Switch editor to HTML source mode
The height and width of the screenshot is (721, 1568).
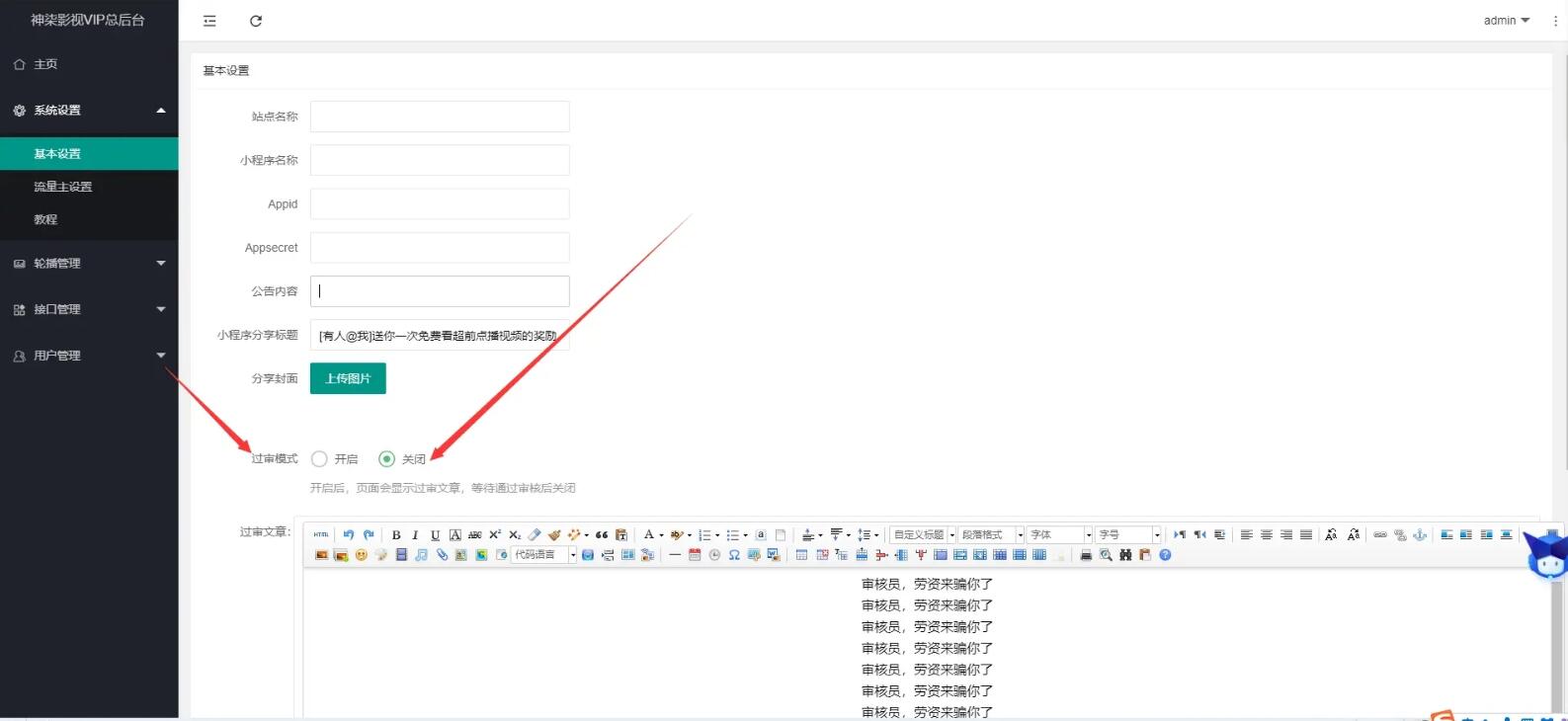[x=321, y=535]
